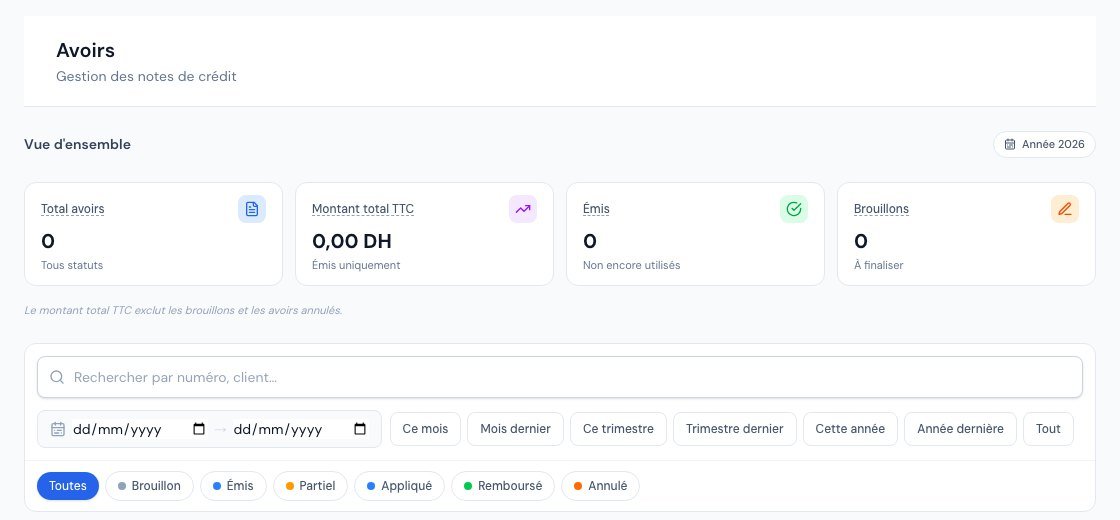Apply the Ce mois date preset

426,429
